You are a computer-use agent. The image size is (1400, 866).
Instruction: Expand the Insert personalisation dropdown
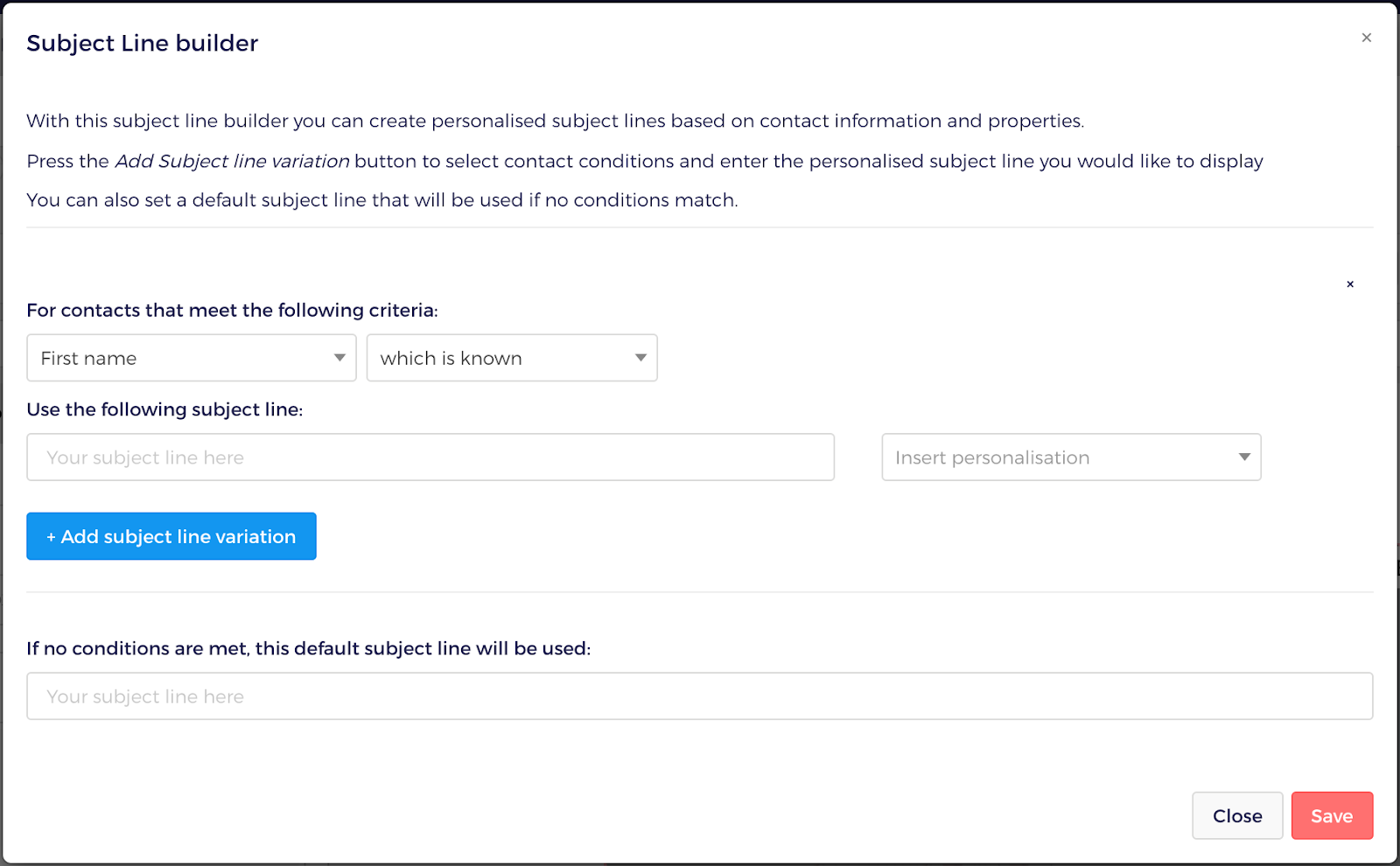(x=1070, y=457)
